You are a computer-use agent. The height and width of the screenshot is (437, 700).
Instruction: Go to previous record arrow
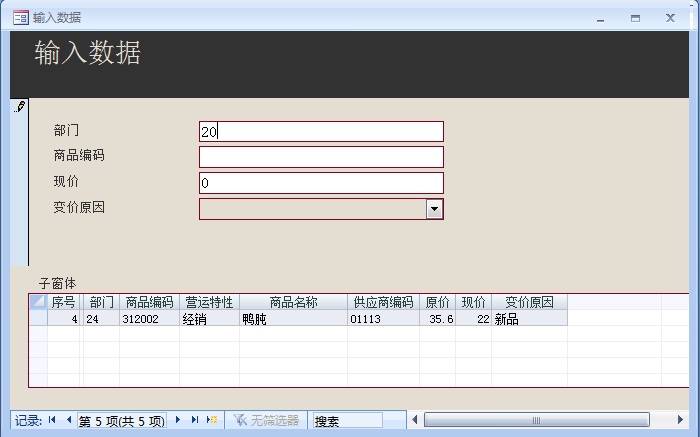pos(69,420)
